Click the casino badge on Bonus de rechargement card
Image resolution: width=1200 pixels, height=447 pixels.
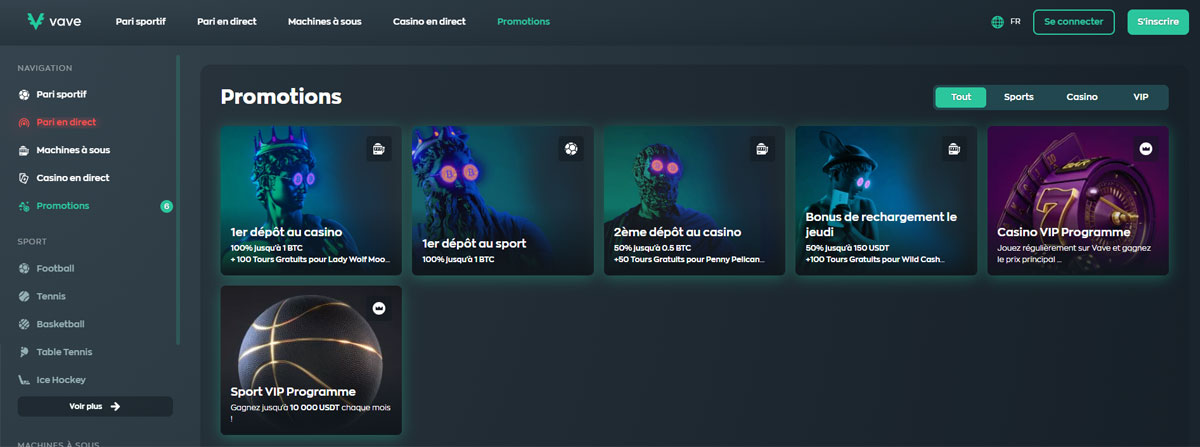pyautogui.click(x=954, y=149)
